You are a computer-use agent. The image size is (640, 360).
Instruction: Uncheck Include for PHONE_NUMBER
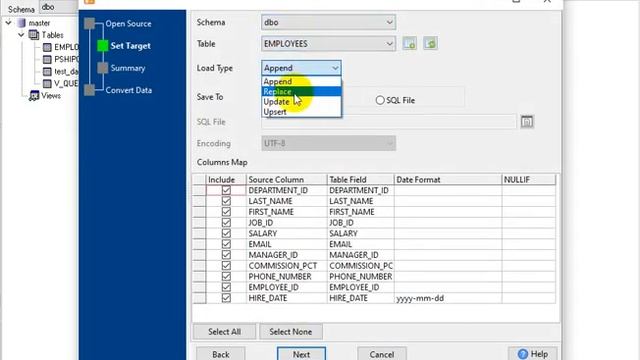click(226, 276)
